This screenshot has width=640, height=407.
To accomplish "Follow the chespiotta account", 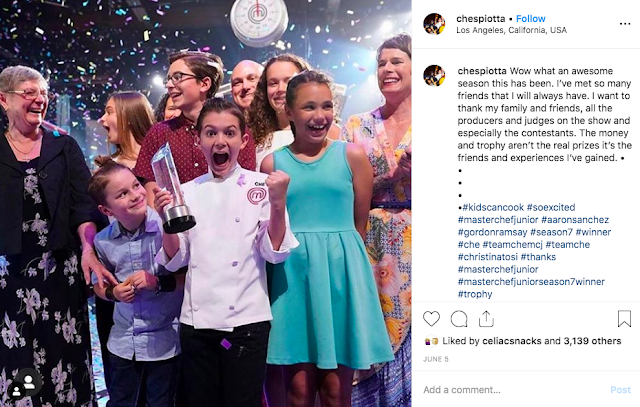I will click(530, 19).
